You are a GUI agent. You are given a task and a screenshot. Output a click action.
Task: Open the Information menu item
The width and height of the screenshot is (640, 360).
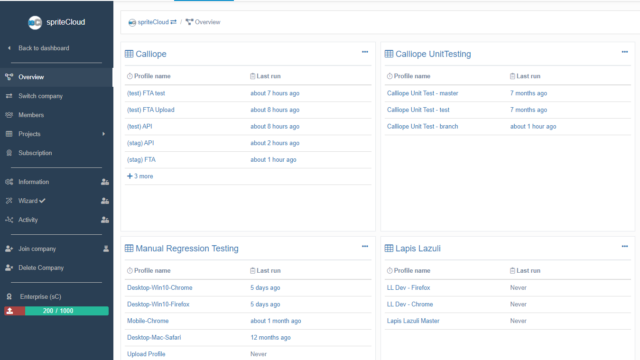pos(33,182)
